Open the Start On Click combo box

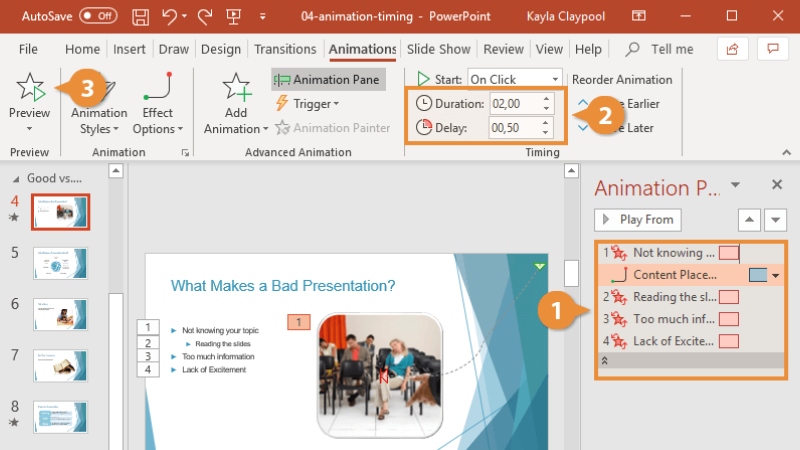(514, 80)
